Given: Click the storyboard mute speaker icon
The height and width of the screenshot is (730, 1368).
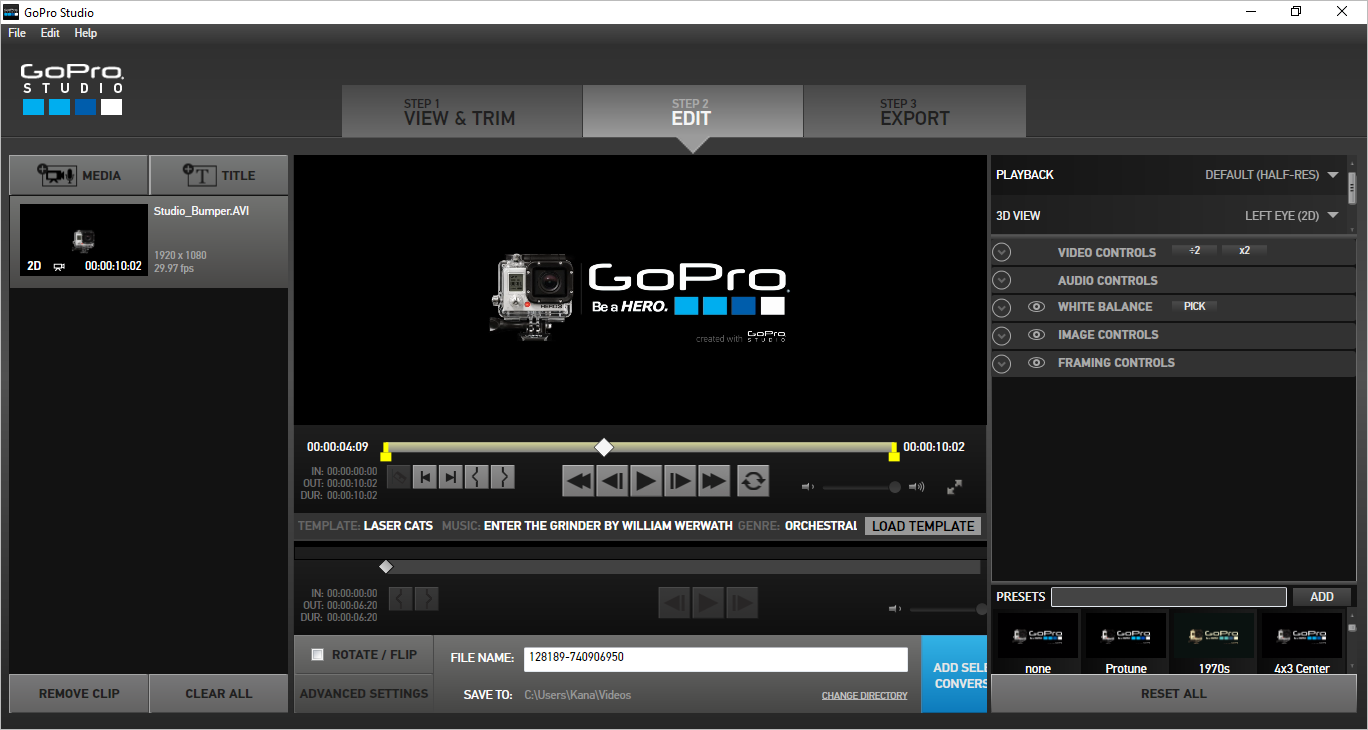Looking at the screenshot, I should [x=895, y=608].
